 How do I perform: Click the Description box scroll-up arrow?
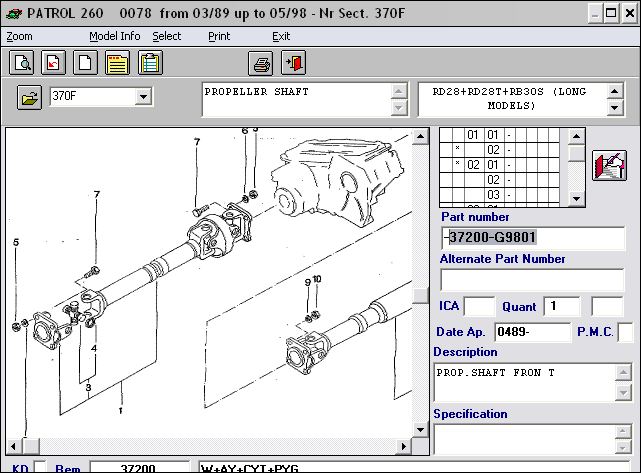(x=623, y=372)
